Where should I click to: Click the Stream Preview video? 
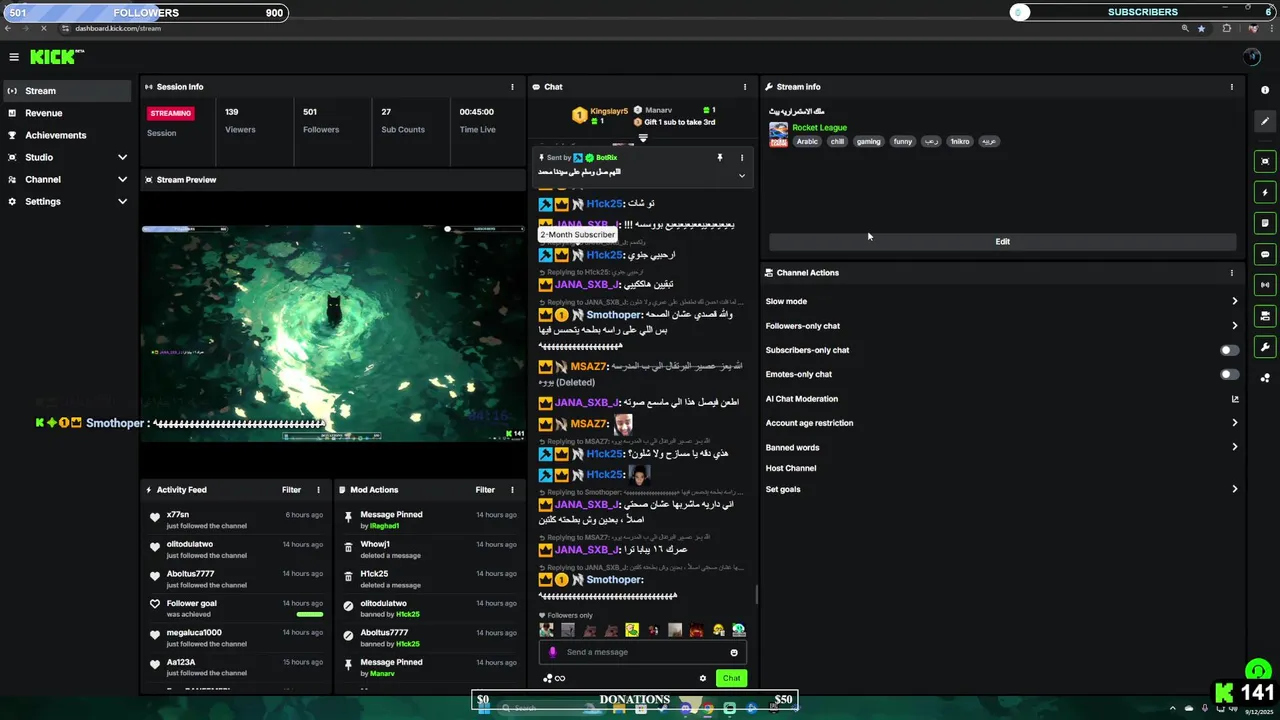(x=333, y=333)
